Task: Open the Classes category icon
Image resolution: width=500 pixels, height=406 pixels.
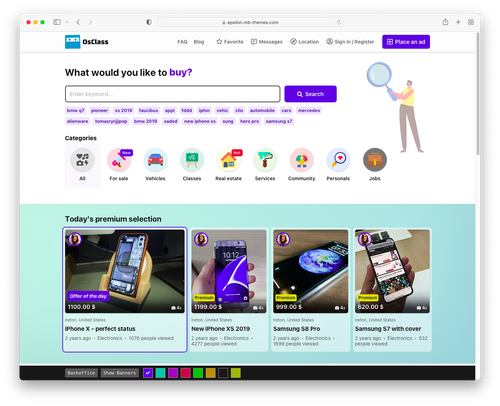Action: 192,160
